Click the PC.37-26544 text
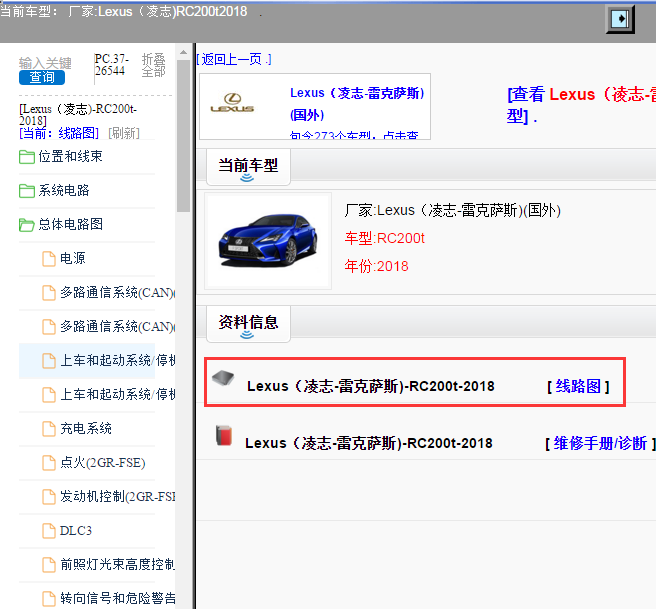 pyautogui.click(x=111, y=64)
